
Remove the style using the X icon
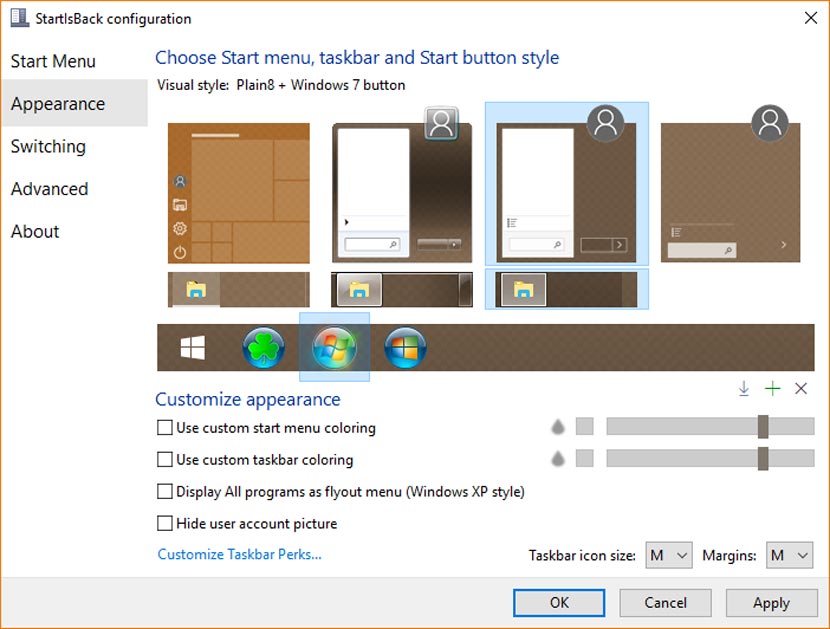click(x=800, y=388)
